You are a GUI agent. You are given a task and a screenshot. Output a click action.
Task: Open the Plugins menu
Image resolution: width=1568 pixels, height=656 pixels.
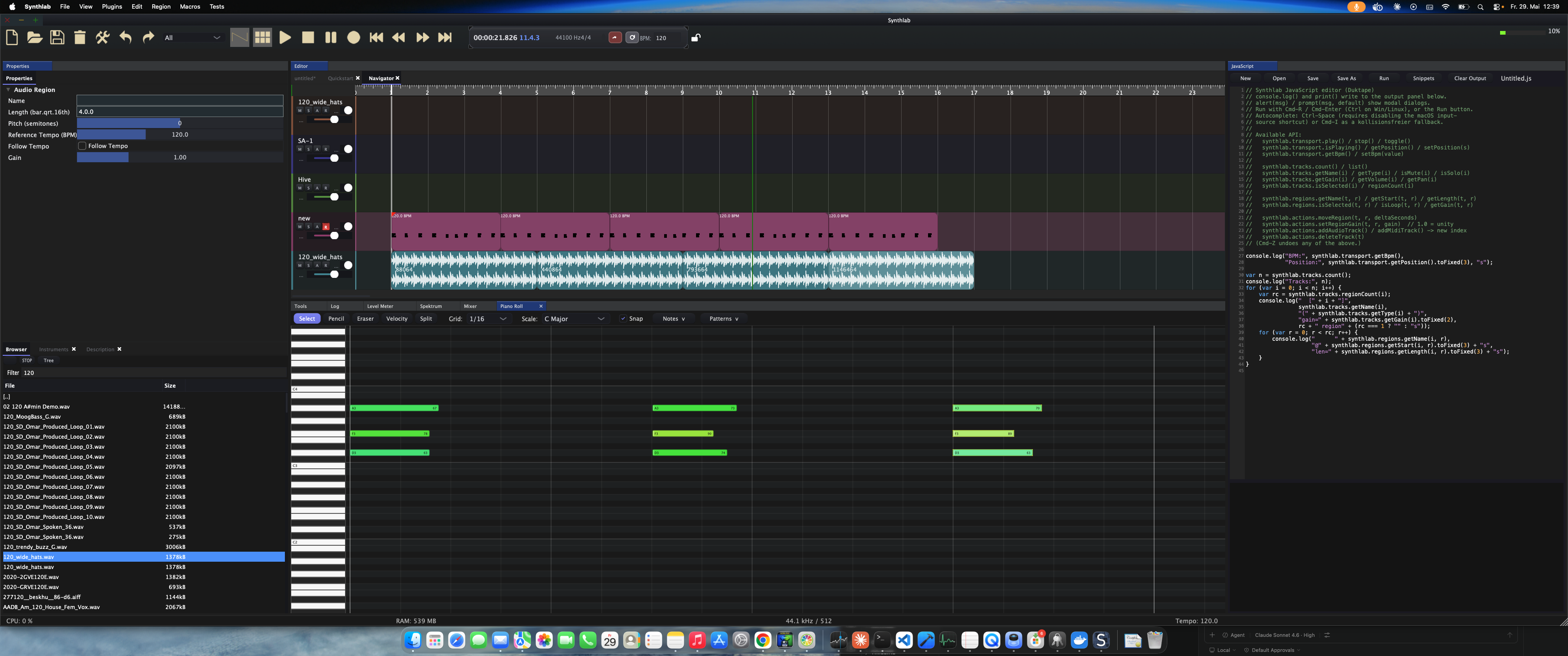pyautogui.click(x=112, y=7)
